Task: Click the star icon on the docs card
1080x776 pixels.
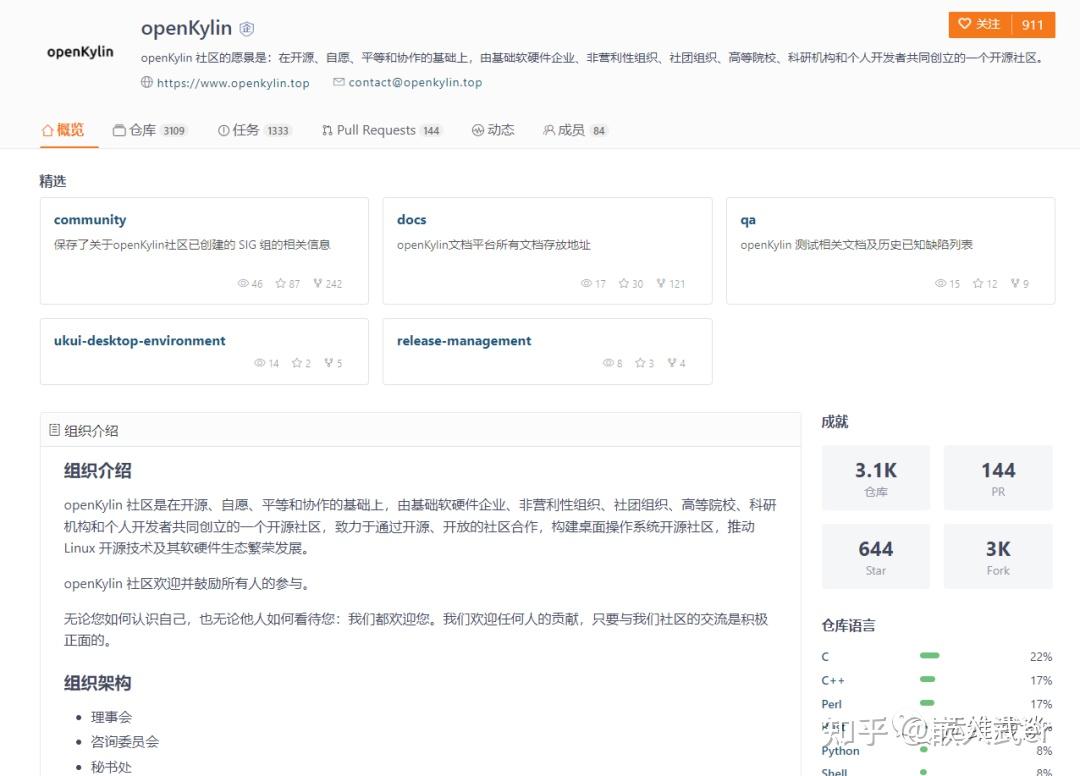Action: [x=623, y=283]
